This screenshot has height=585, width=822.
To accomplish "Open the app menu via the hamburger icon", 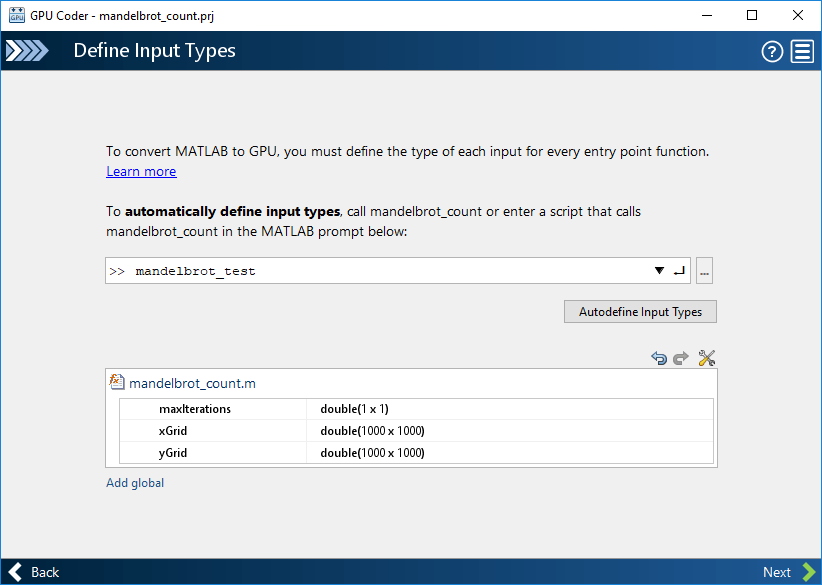I will pos(802,51).
